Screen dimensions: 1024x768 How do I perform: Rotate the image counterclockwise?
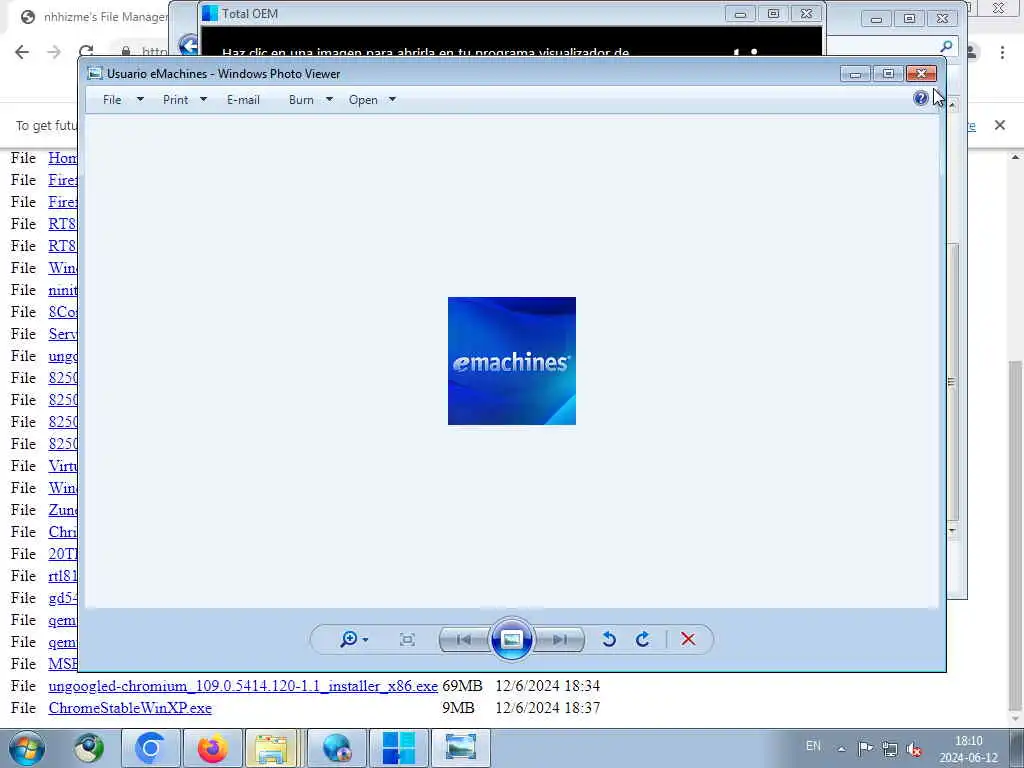[609, 639]
